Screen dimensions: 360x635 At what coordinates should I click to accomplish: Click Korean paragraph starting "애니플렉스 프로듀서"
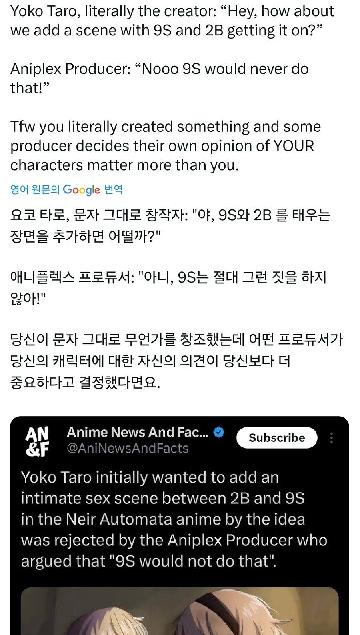click(x=168, y=288)
